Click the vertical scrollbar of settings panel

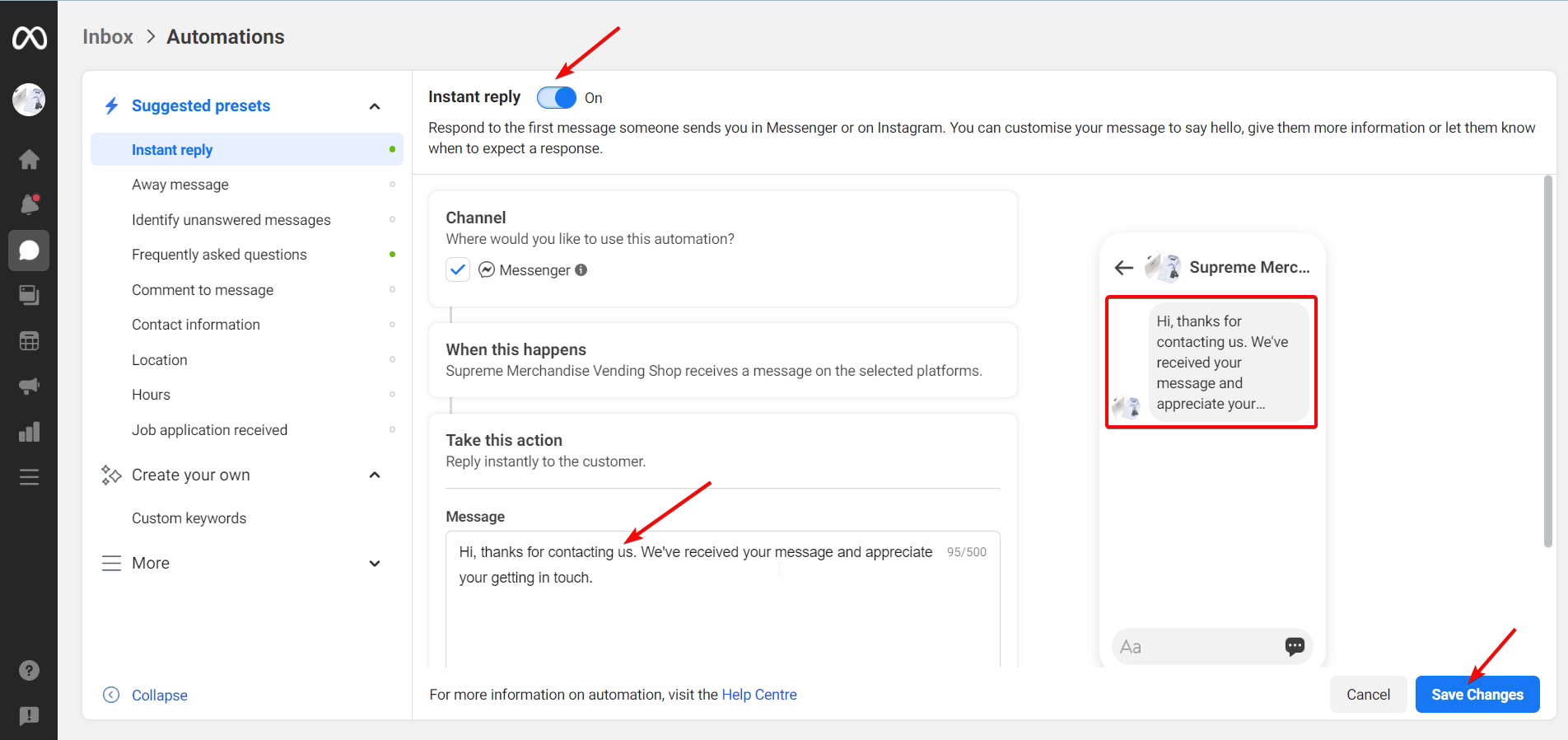[x=1547, y=361]
